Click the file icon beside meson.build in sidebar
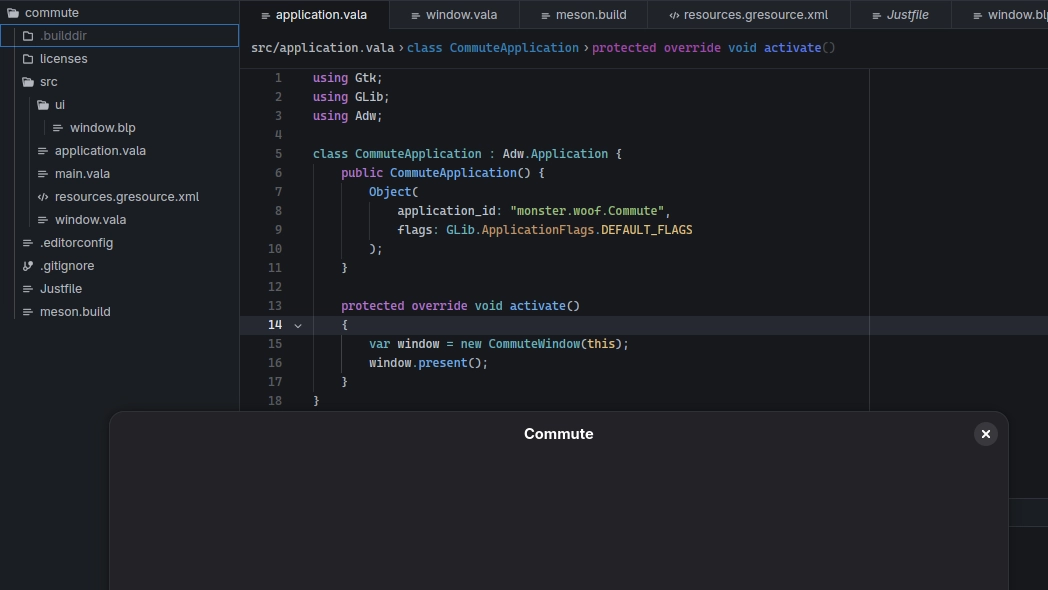The width and height of the screenshot is (1048, 590). (x=28, y=312)
